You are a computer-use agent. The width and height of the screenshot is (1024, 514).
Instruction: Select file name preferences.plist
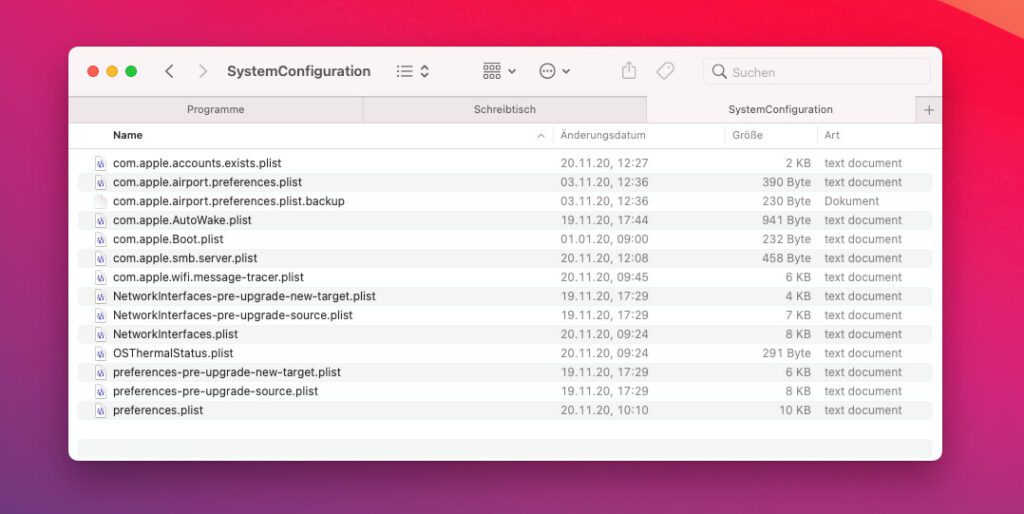pos(158,410)
